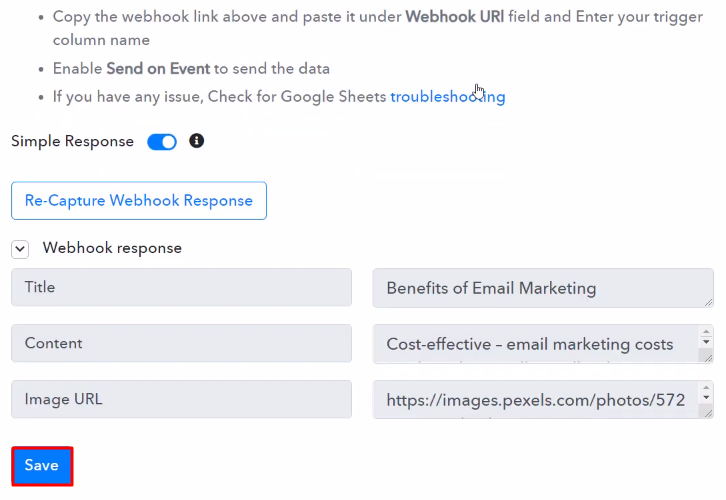Screen dimensions: 726x500
Task: Toggle the Simple Response switch
Action: (x=162, y=142)
